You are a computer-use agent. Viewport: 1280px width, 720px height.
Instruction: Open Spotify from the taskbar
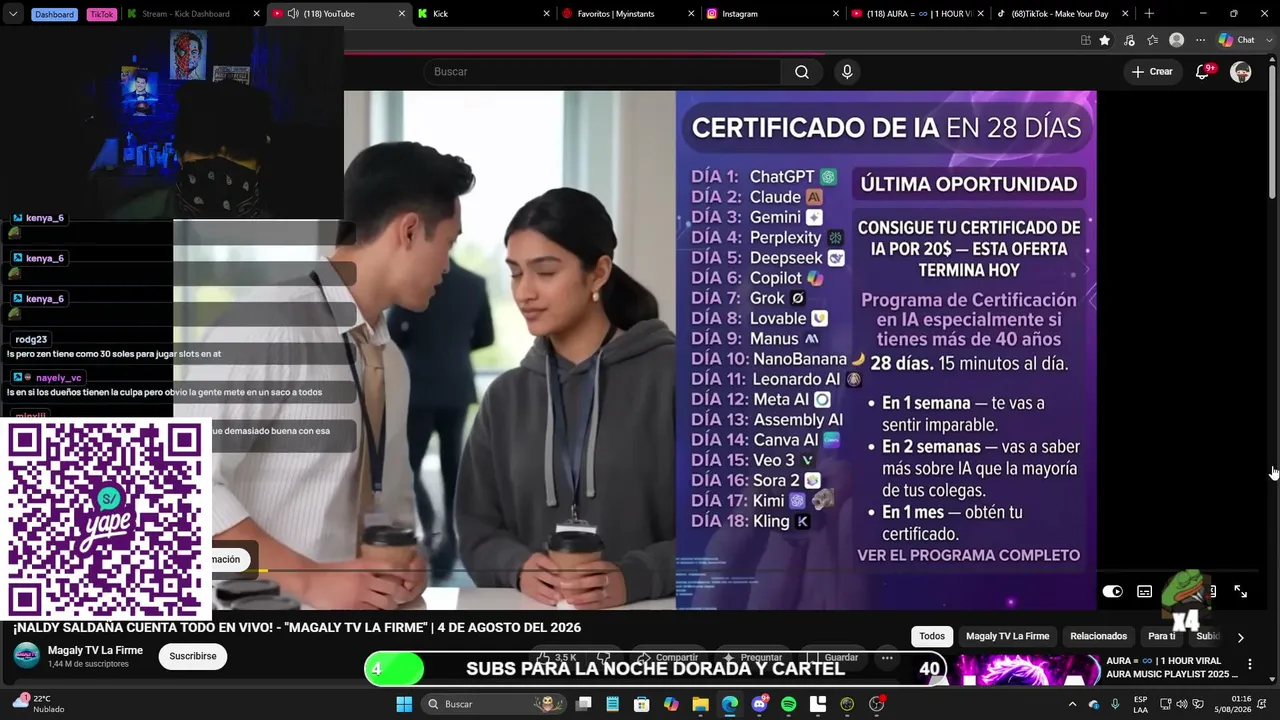tap(788, 704)
